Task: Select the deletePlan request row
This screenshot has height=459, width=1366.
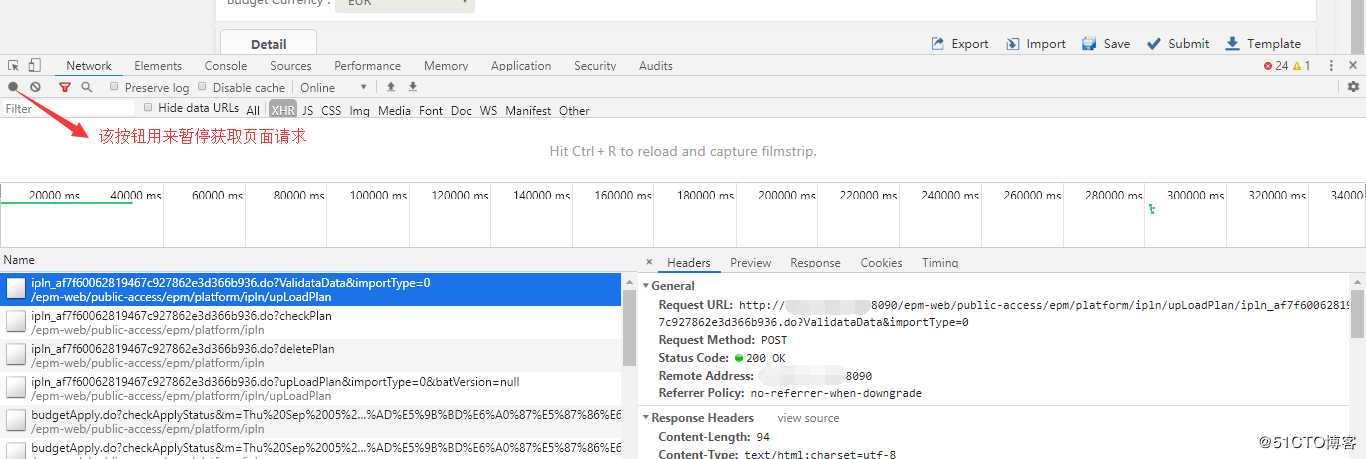Action: (311, 355)
